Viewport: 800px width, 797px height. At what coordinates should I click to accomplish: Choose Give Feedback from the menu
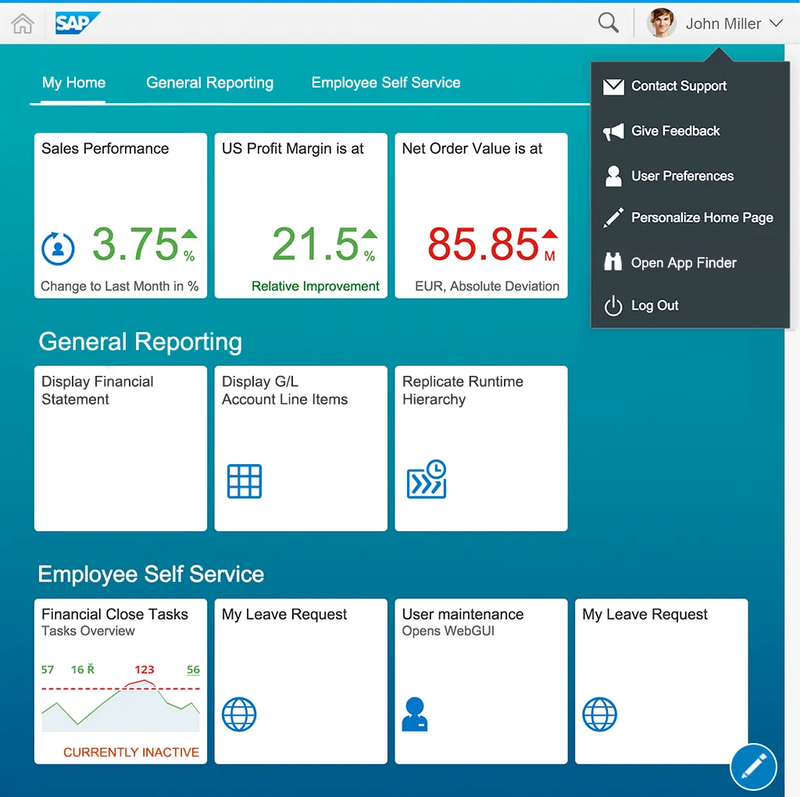coord(690,131)
